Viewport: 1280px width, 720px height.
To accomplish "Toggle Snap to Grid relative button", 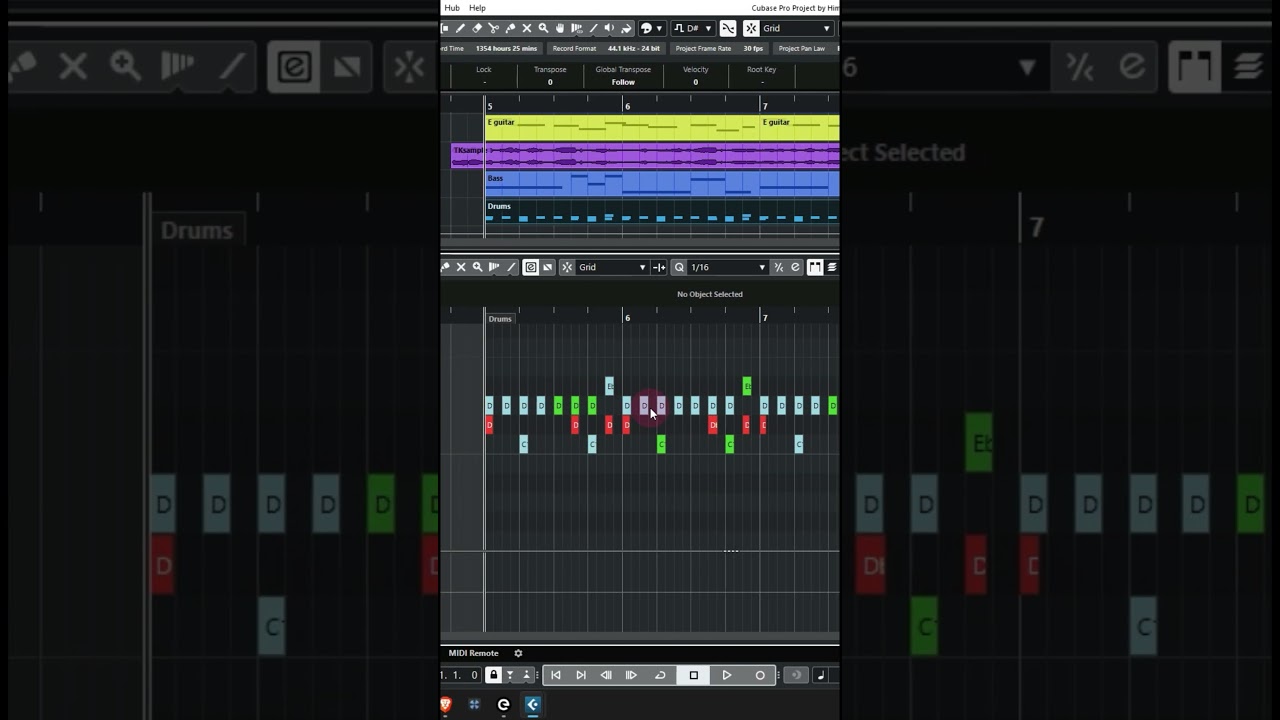I will tap(659, 267).
